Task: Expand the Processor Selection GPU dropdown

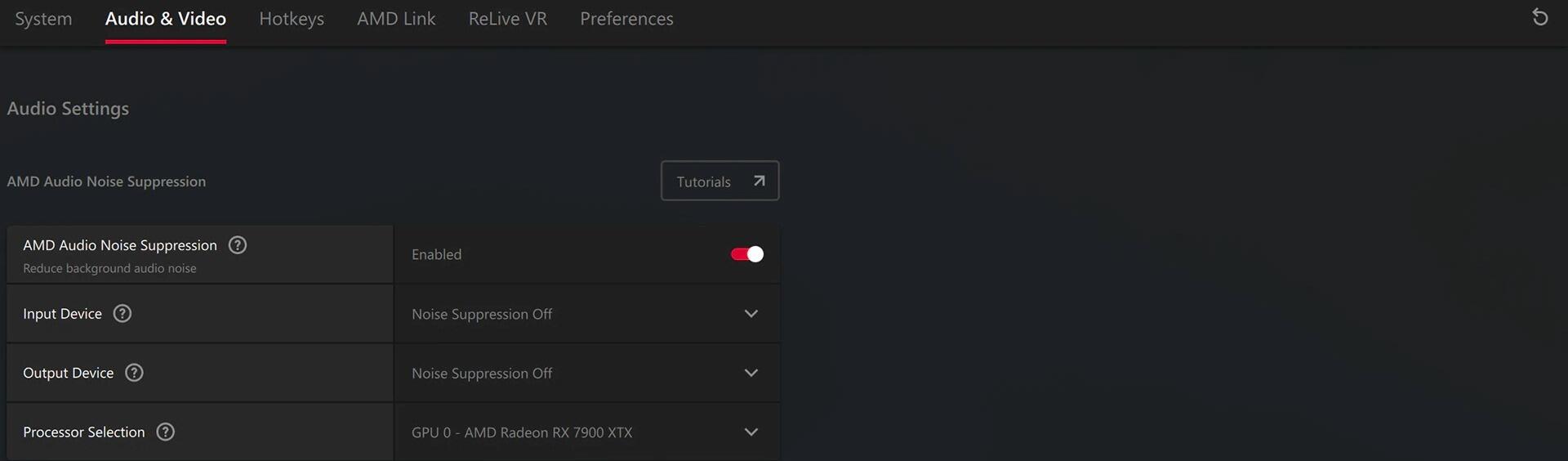Action: coord(586,432)
